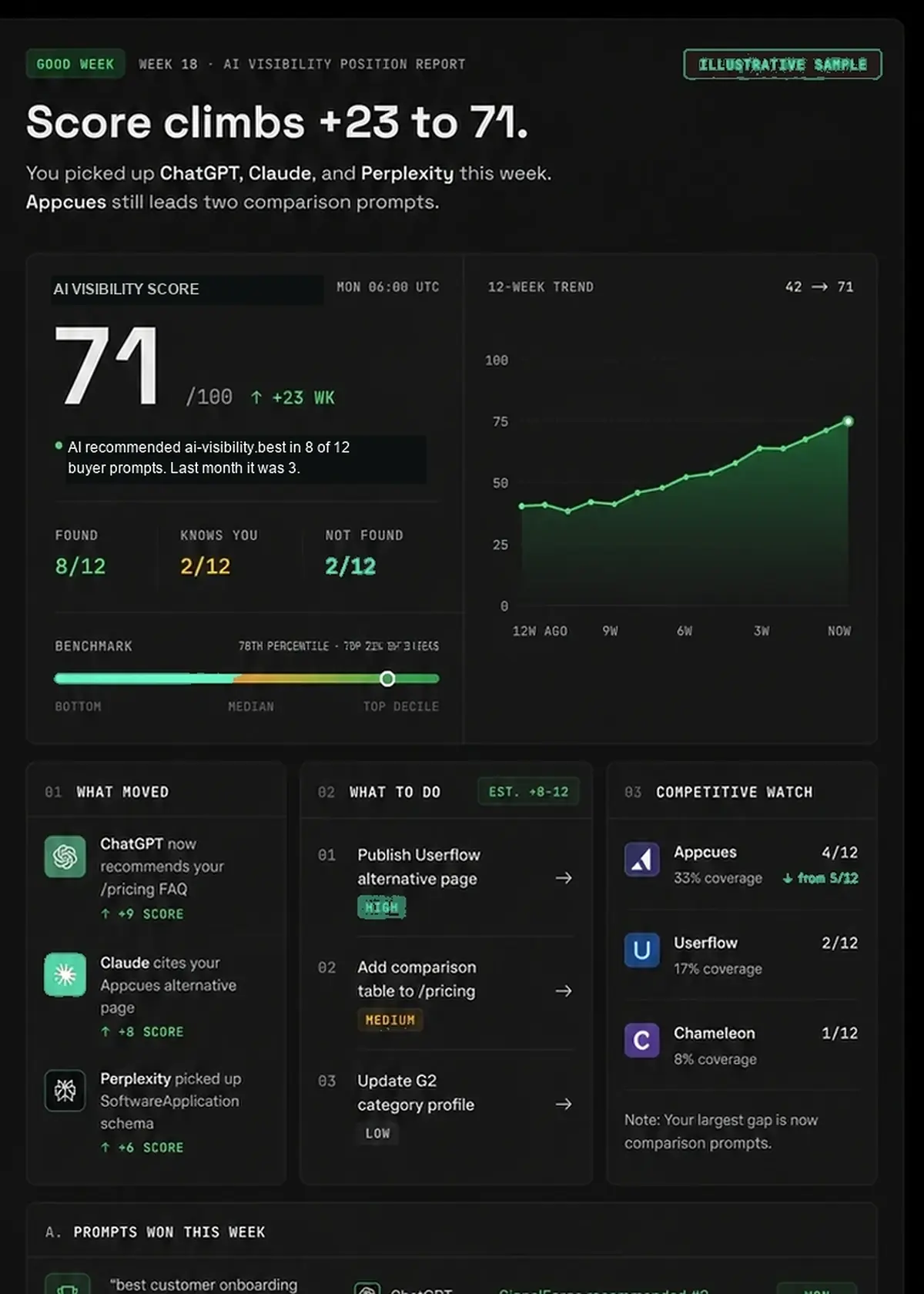Click the Claude starburst icon
Image resolution: width=924 pixels, height=1294 pixels.
coord(65,975)
